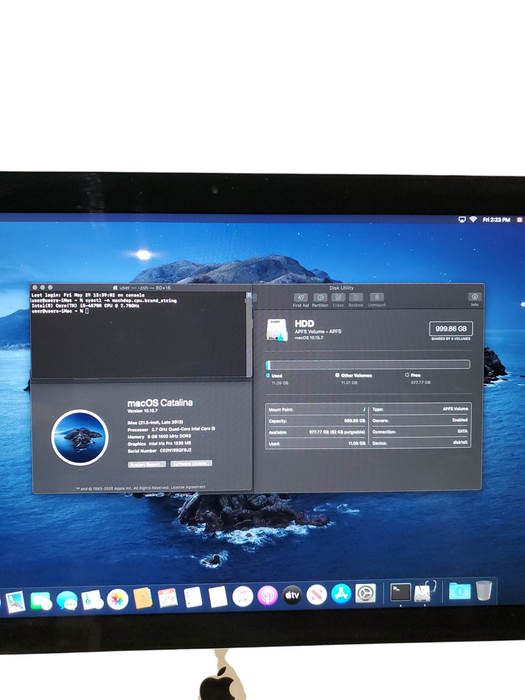Open the Info button in Disk Utility

[475, 299]
